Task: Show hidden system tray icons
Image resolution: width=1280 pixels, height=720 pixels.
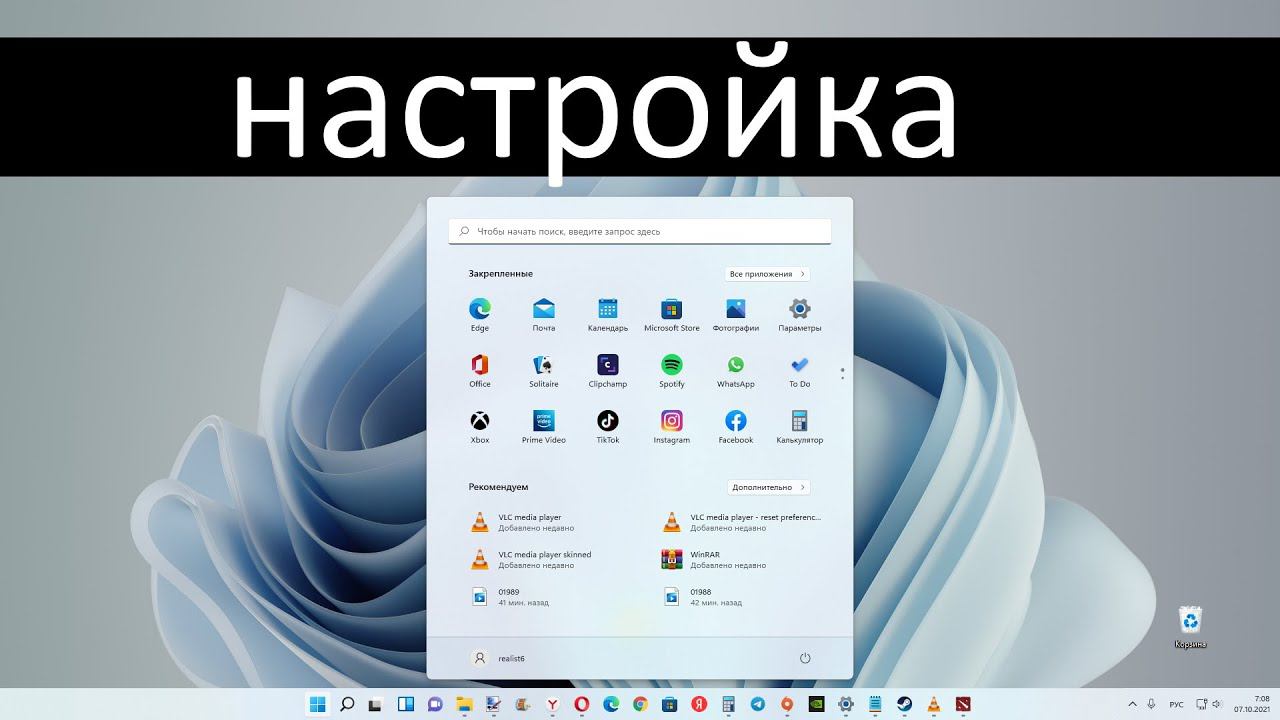Action: [1132, 704]
